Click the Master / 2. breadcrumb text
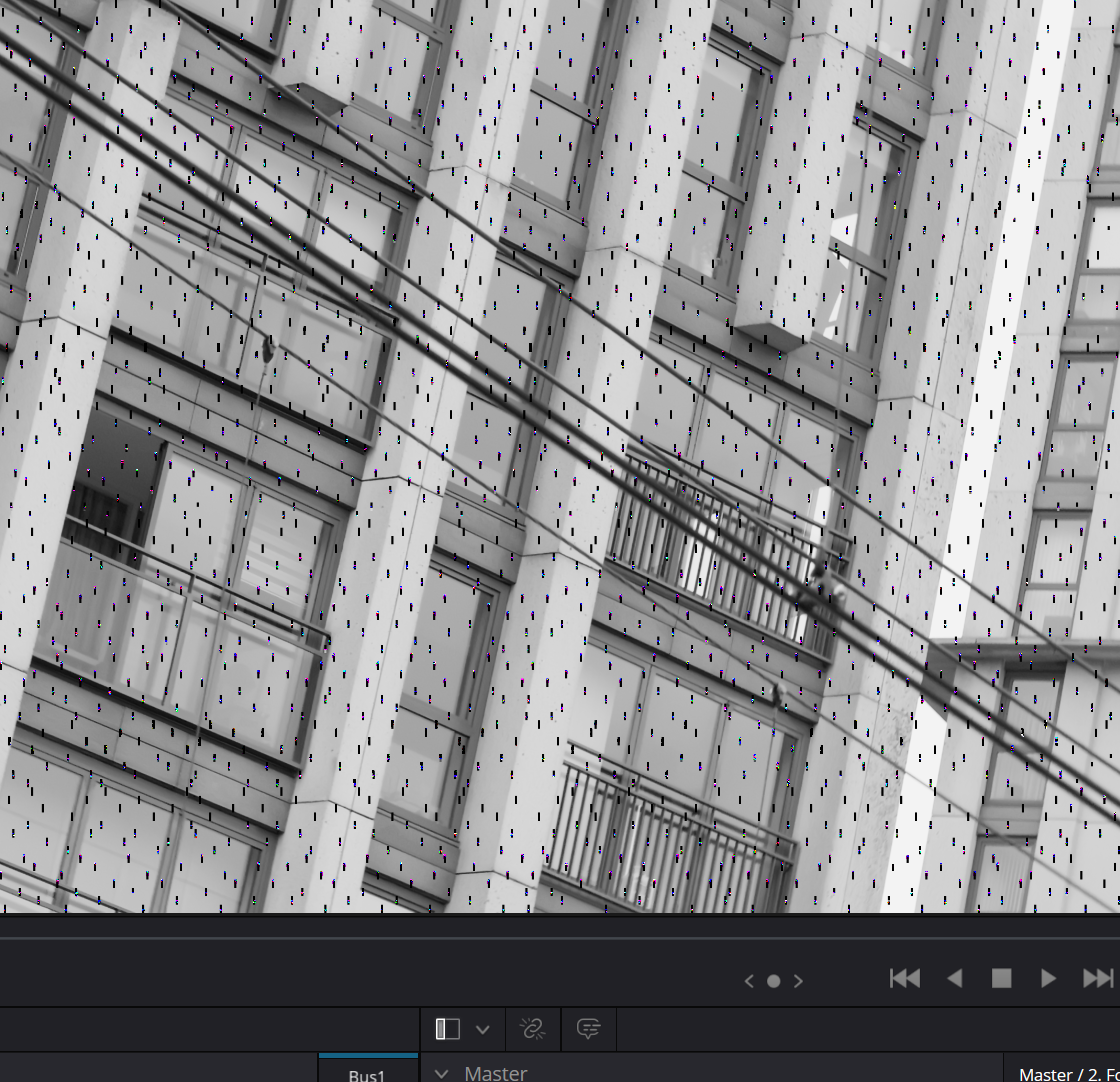Viewport: 1120px width, 1082px height. coord(1069,1075)
